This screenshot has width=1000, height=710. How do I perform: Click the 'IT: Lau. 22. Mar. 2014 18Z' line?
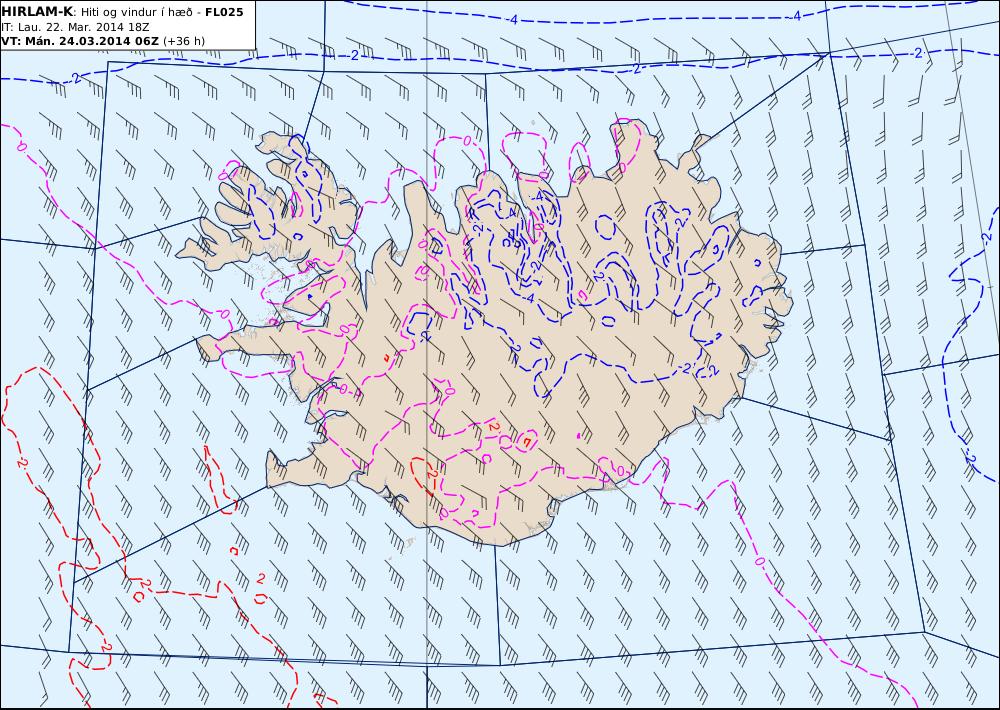tap(75, 27)
